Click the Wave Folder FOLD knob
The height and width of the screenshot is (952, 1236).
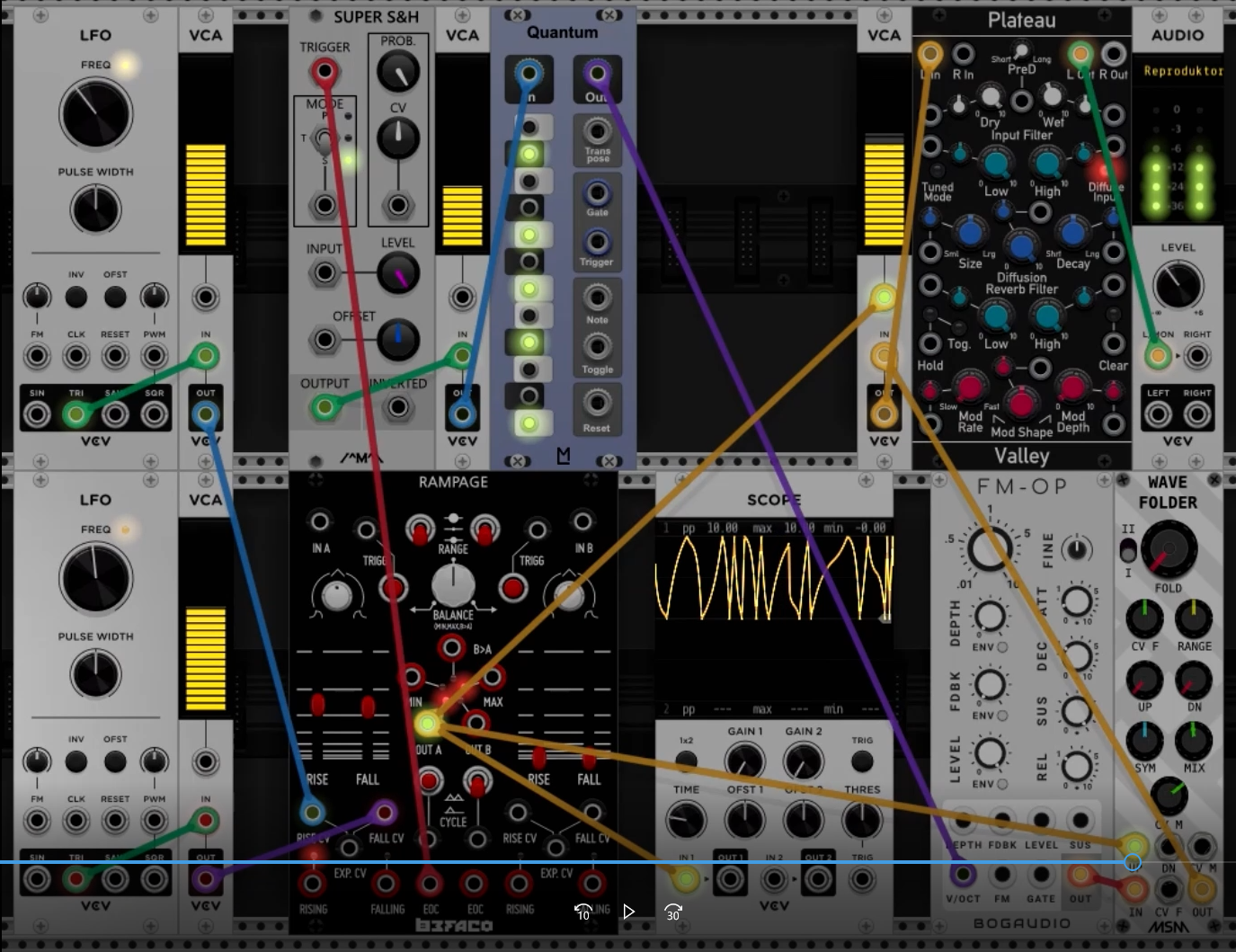point(1169,549)
